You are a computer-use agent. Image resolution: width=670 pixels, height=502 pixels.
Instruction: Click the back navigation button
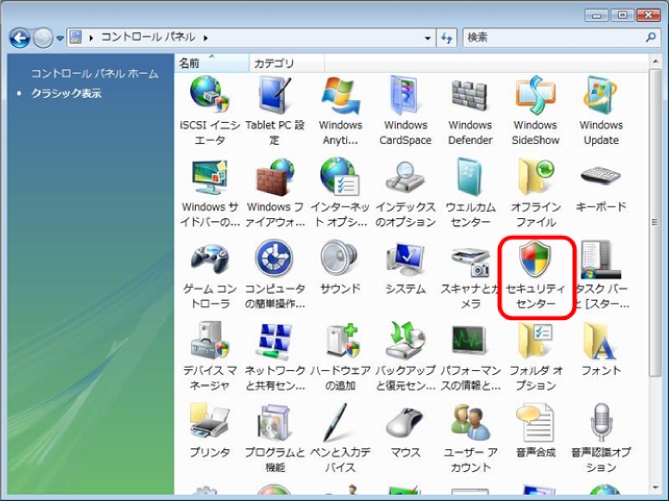coord(20,38)
